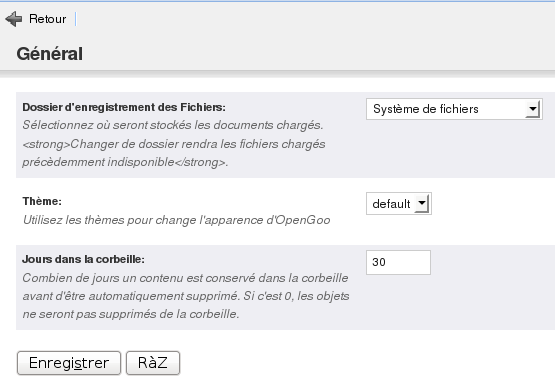555x384 pixels.
Task: Click the trash retention description text
Action: pos(186,296)
